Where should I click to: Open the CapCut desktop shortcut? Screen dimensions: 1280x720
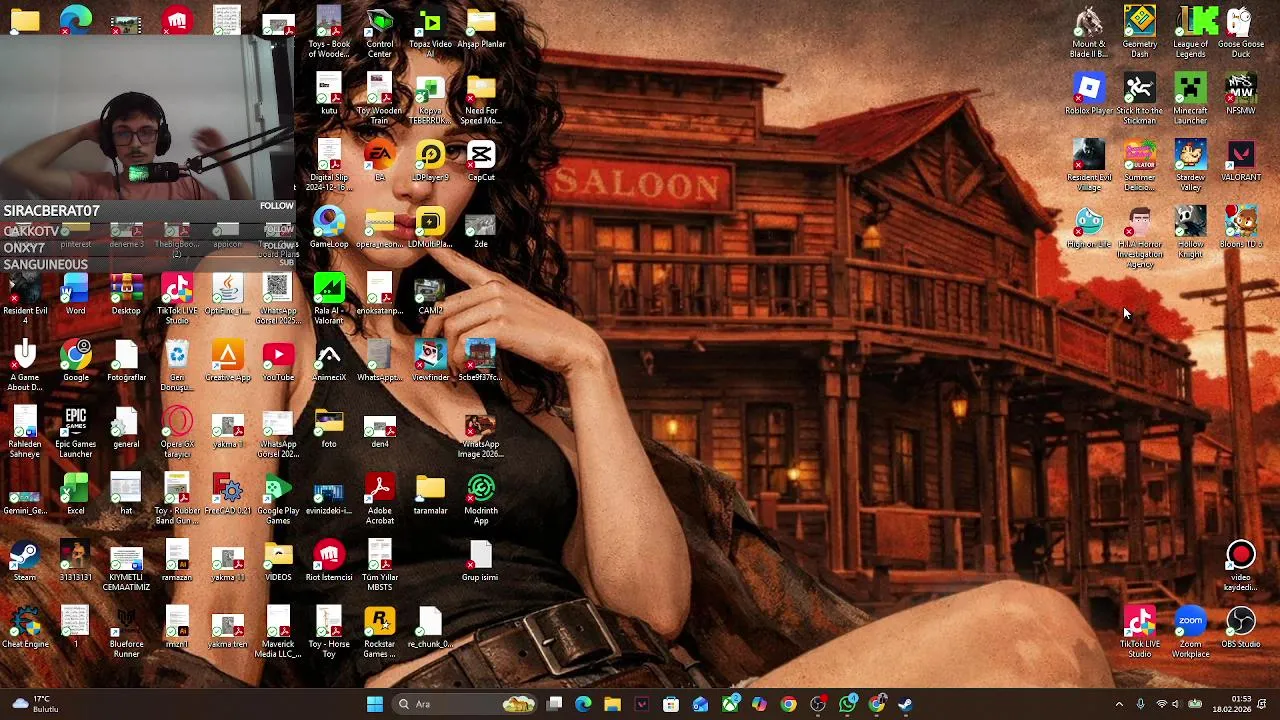pyautogui.click(x=481, y=160)
